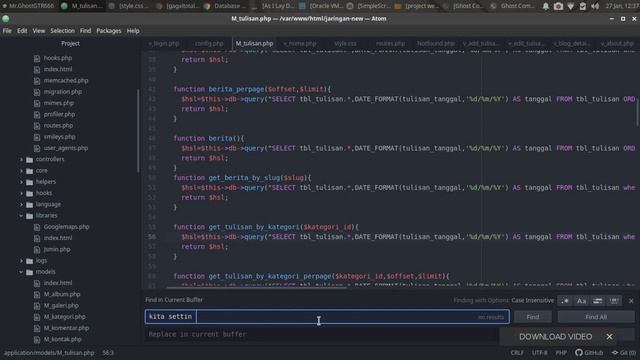Open the Edit menu
The height and width of the screenshot is (360, 640).
click(x=22, y=31)
